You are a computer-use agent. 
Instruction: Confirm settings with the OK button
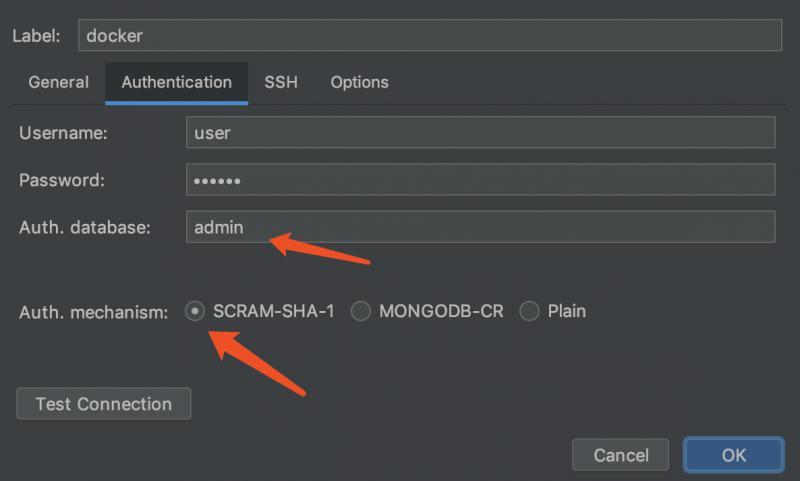[x=734, y=454]
